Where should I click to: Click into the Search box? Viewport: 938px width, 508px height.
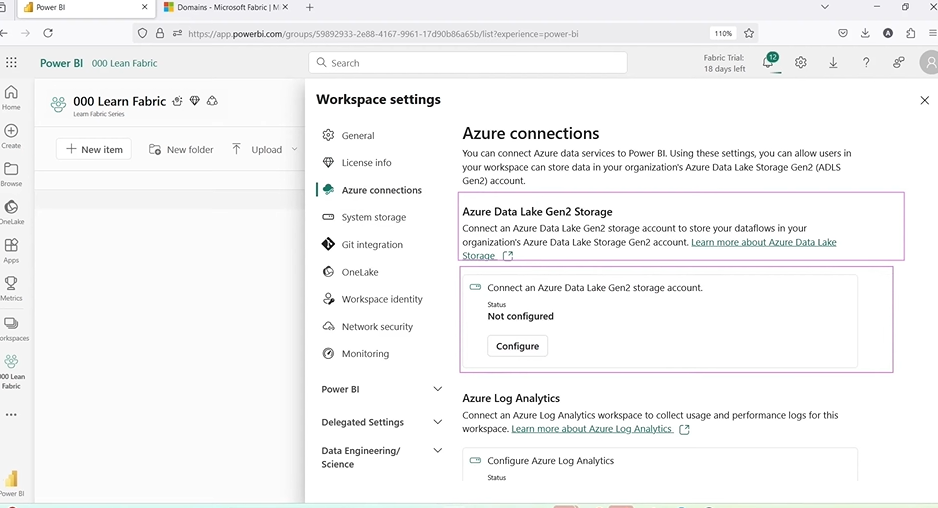[468, 63]
